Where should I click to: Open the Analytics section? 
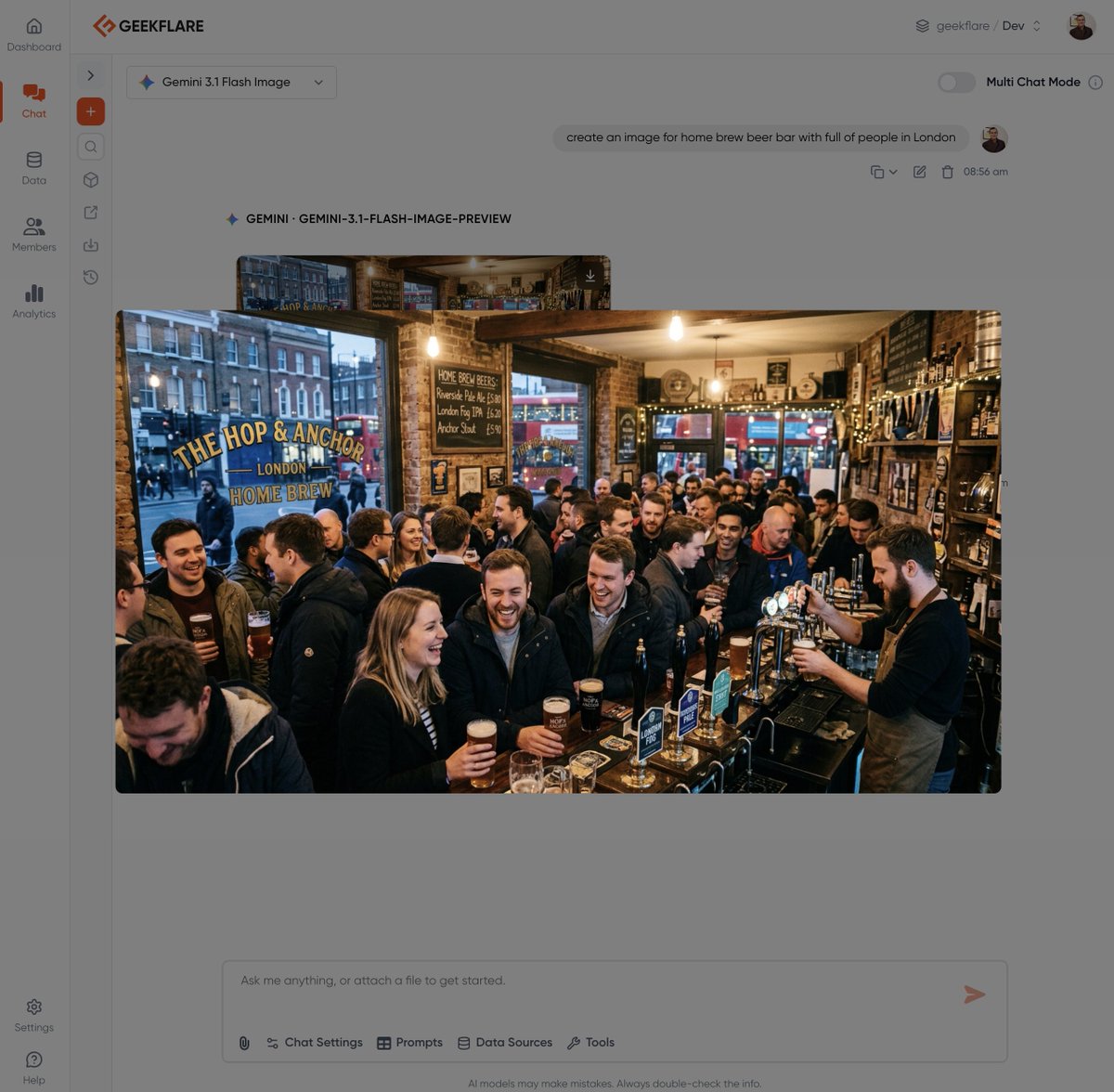(34, 302)
